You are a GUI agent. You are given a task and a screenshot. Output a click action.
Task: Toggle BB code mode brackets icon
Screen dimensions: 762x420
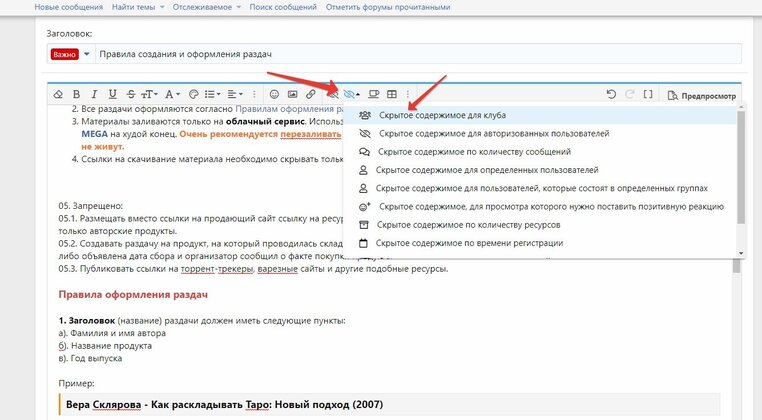[x=648, y=94]
